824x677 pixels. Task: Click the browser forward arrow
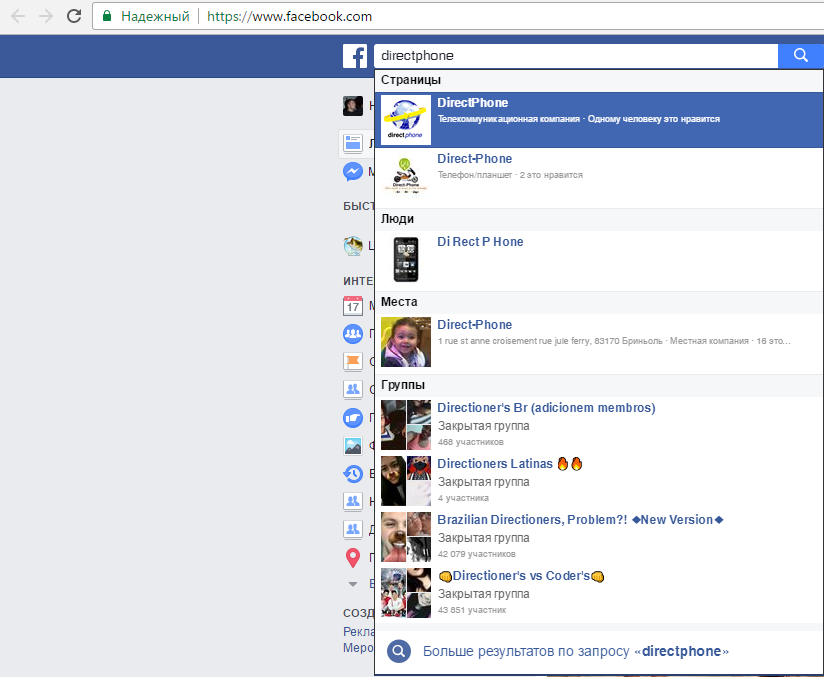(46, 16)
